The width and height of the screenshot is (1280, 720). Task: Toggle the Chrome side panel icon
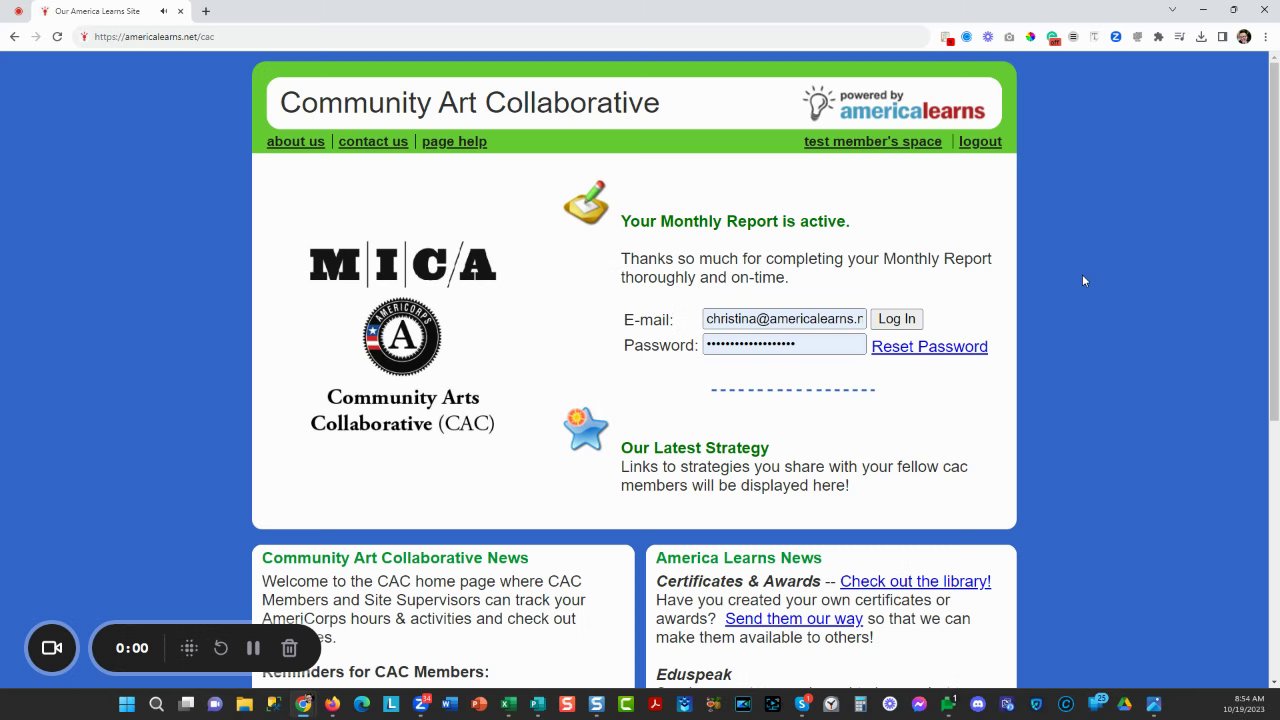click(x=1222, y=37)
